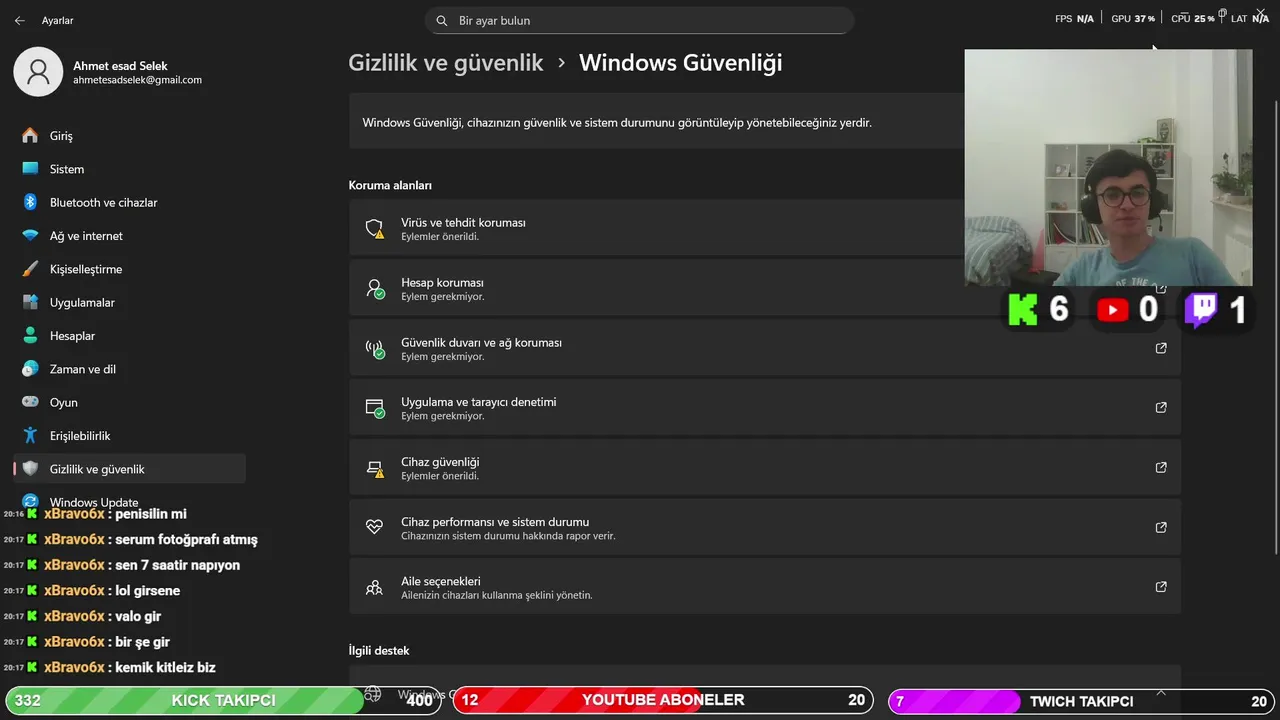Select Erişilebilirlik in sidebar

(x=129, y=435)
